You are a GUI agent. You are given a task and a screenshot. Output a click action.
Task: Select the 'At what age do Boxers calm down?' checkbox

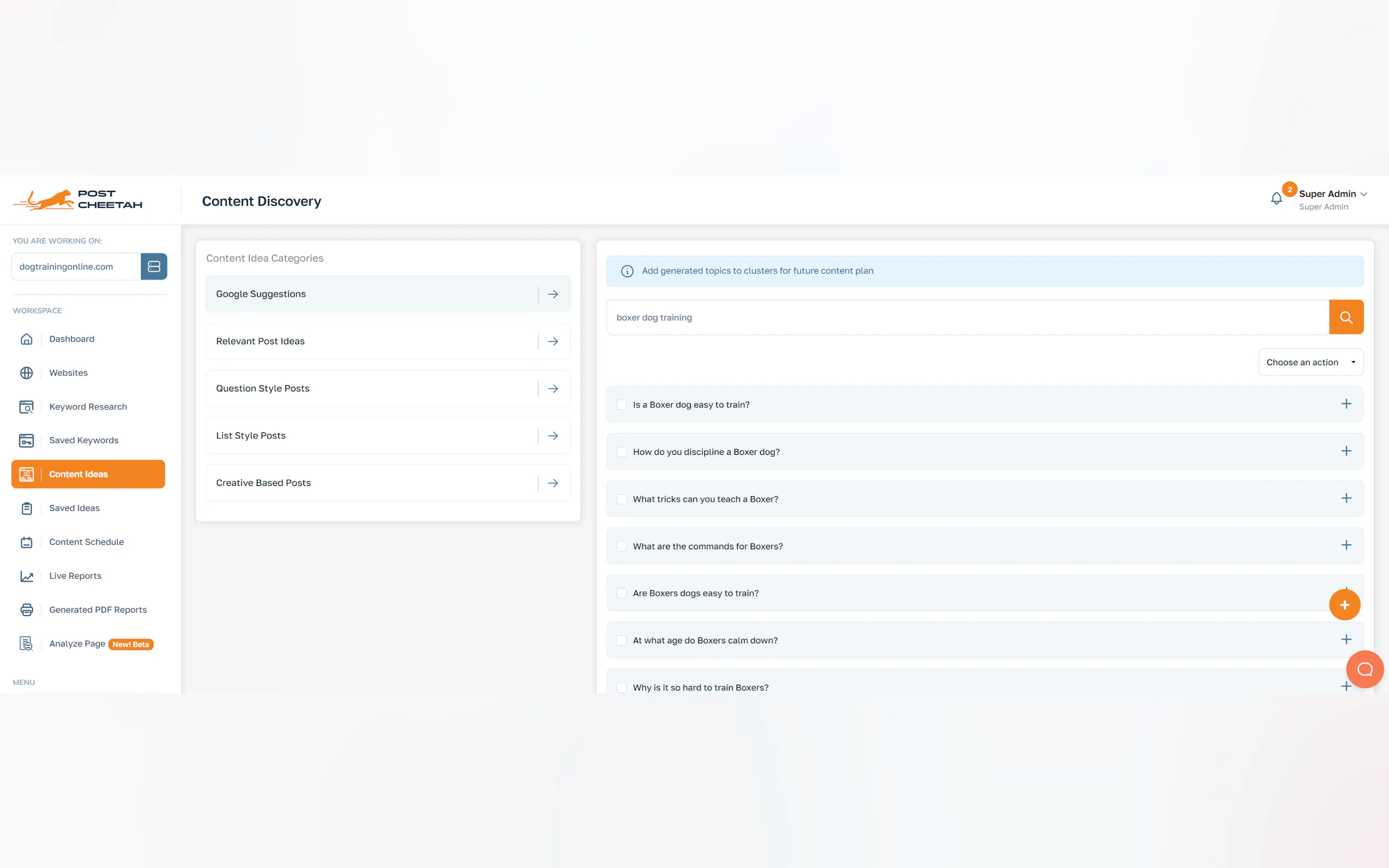621,640
